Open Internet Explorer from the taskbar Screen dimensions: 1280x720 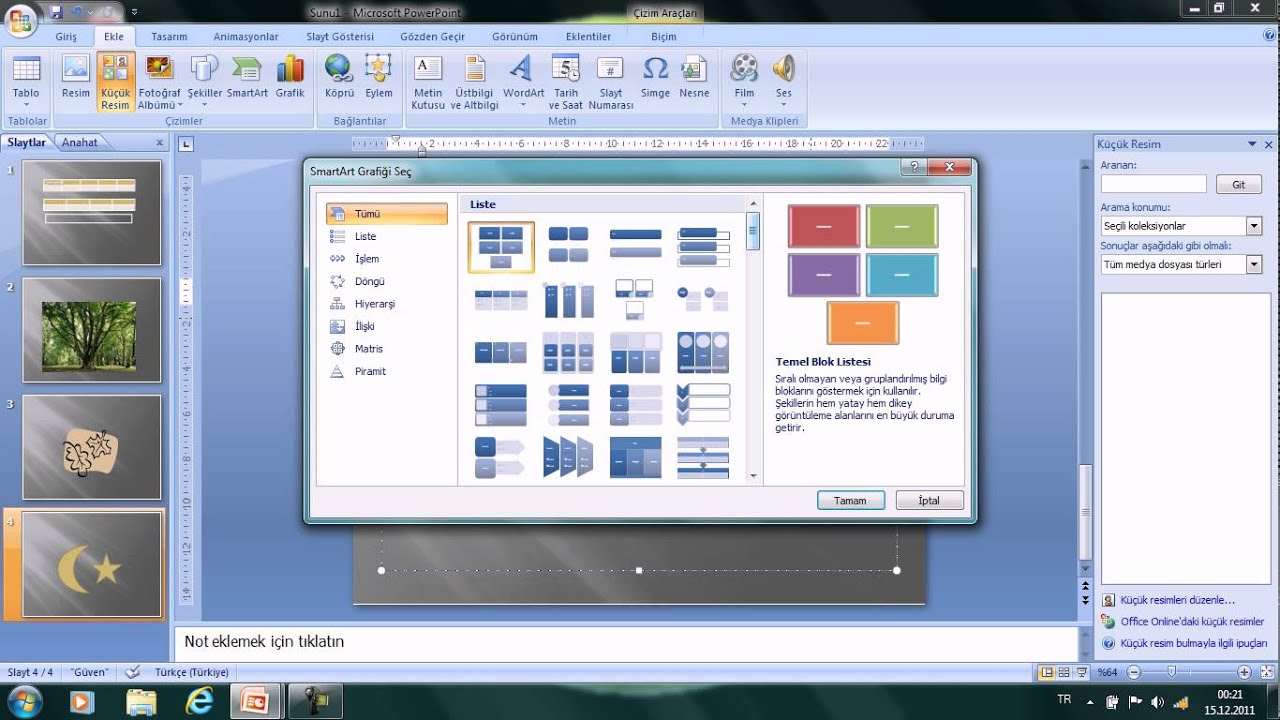click(200, 702)
